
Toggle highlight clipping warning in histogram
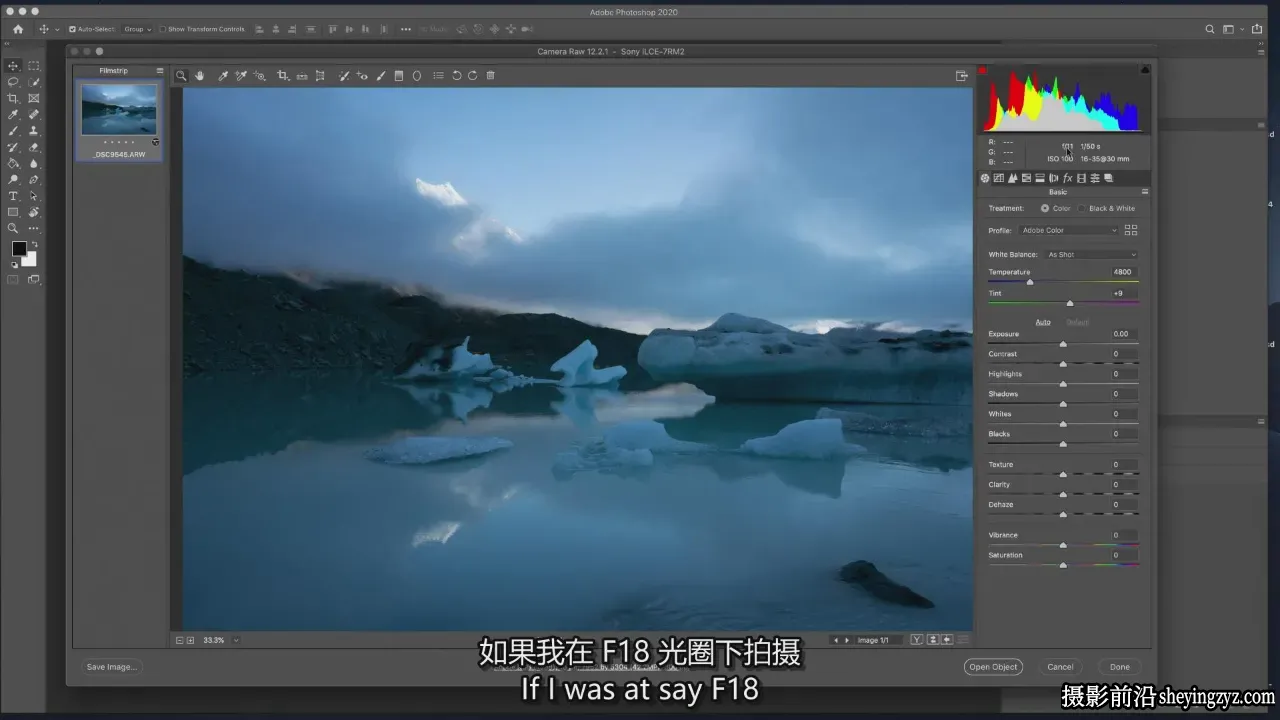point(1145,70)
